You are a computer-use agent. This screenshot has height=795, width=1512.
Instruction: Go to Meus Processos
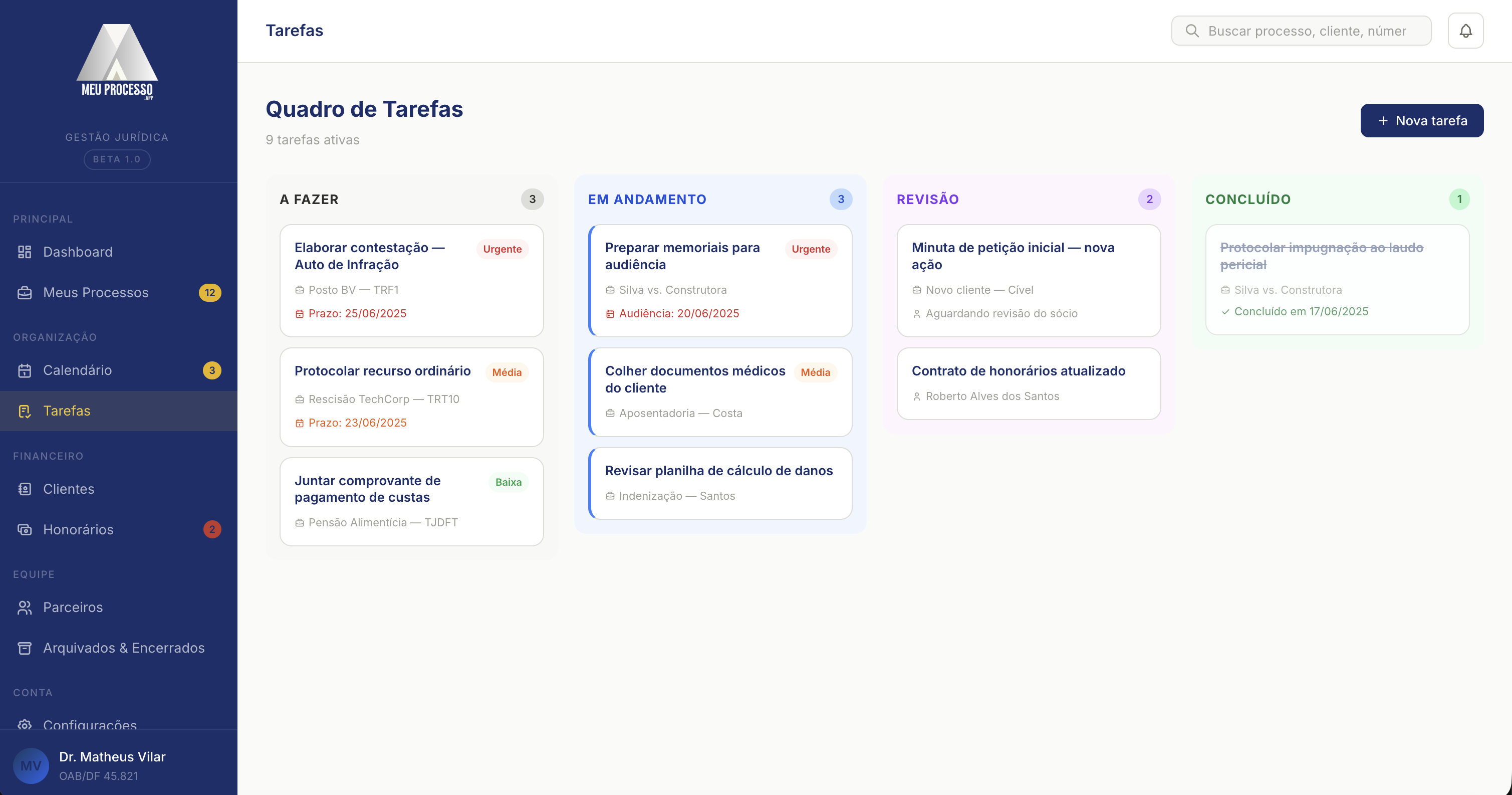pyautogui.click(x=119, y=292)
